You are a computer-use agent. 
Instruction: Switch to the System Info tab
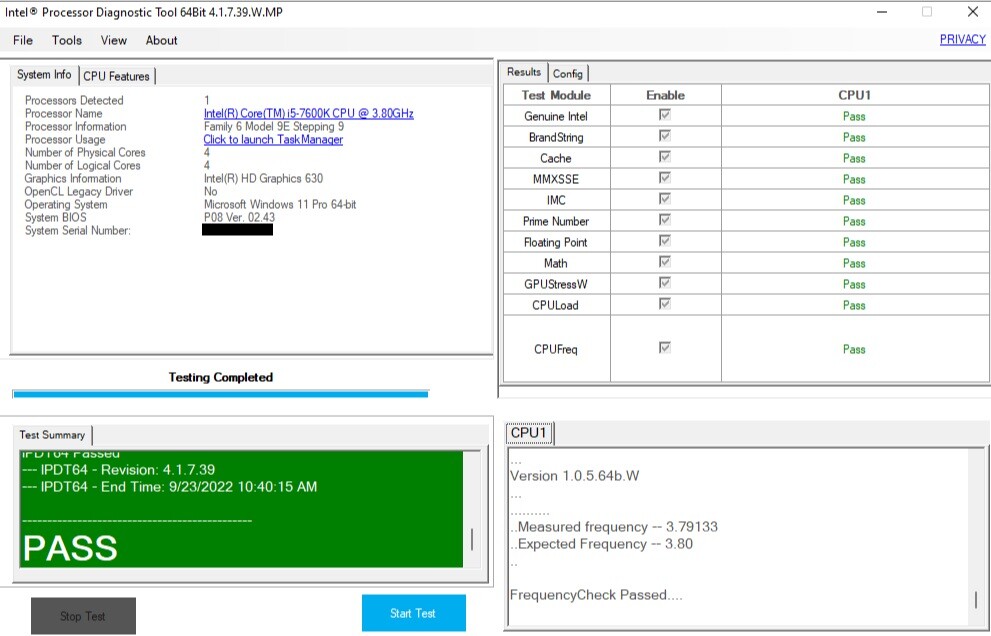tap(44, 75)
